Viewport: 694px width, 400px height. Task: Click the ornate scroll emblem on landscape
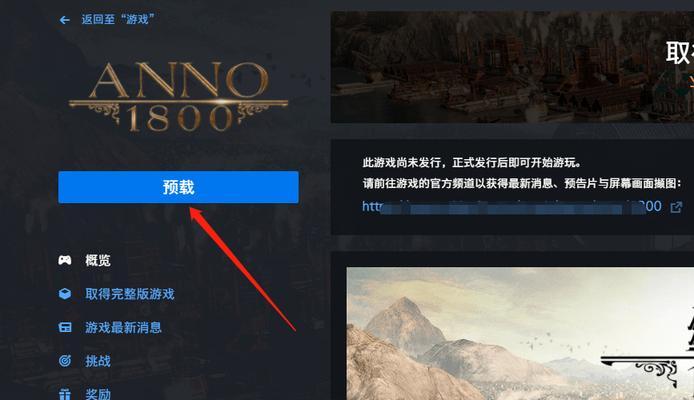tap(649, 369)
